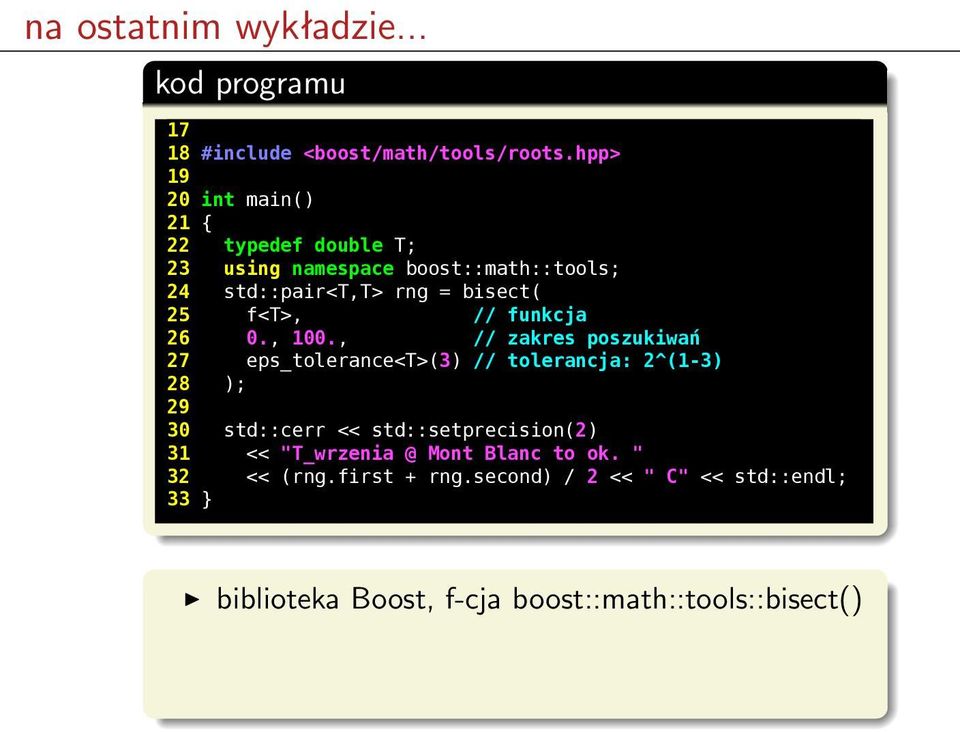Click the "typedef" keyword on line 22

[x=263, y=245]
